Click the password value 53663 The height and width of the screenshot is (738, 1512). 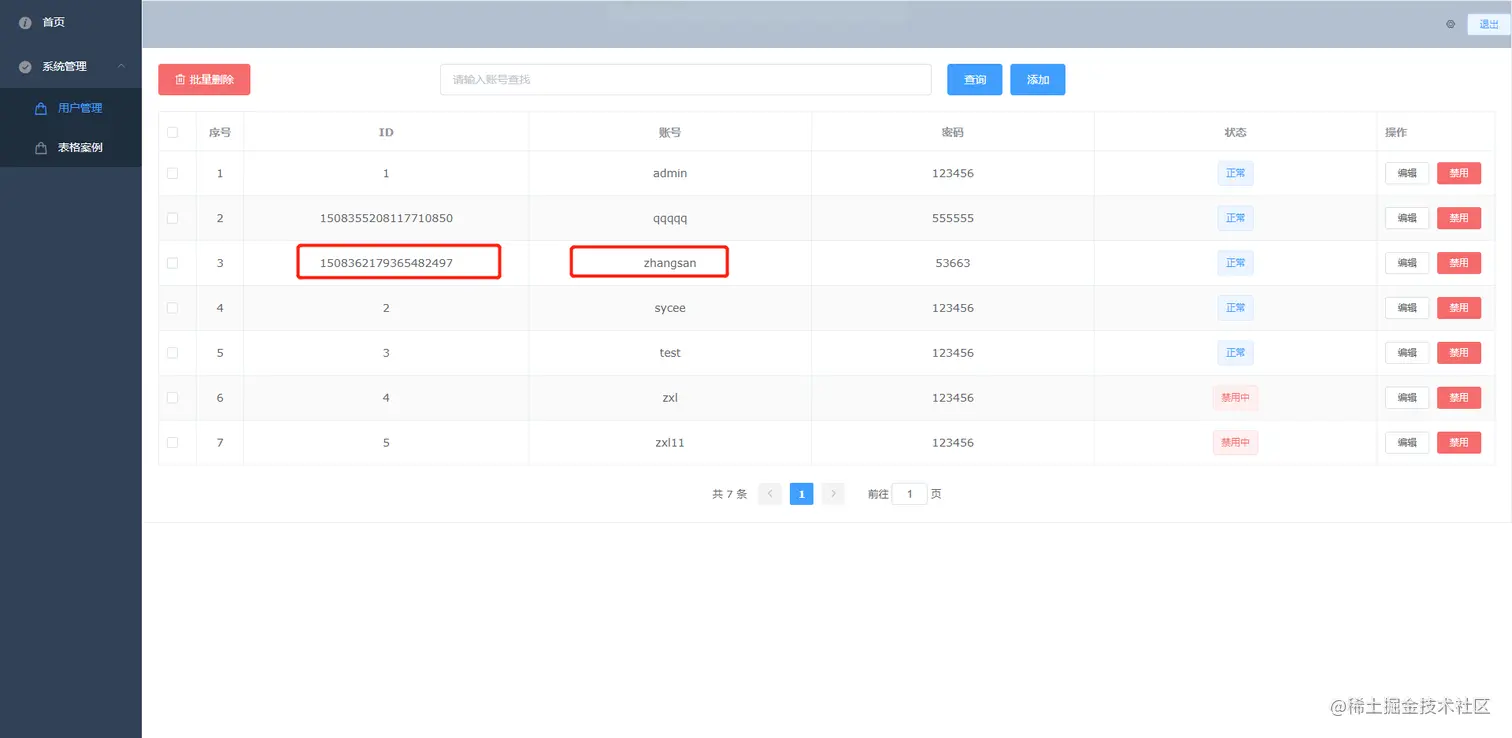coord(953,263)
